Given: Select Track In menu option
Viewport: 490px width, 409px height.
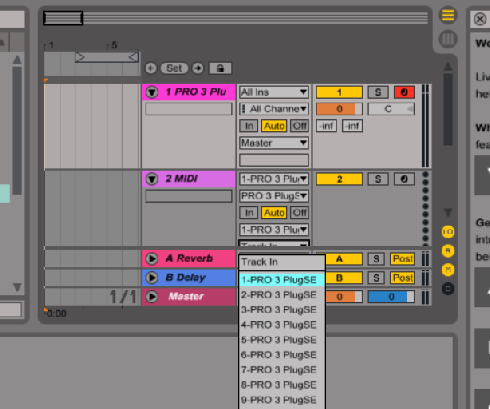Looking at the screenshot, I should (x=282, y=262).
